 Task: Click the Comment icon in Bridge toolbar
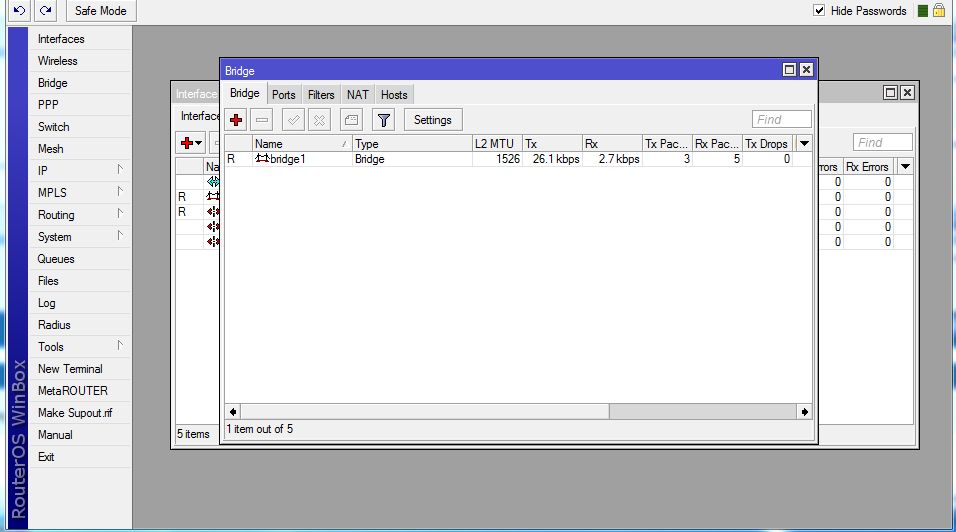click(351, 120)
